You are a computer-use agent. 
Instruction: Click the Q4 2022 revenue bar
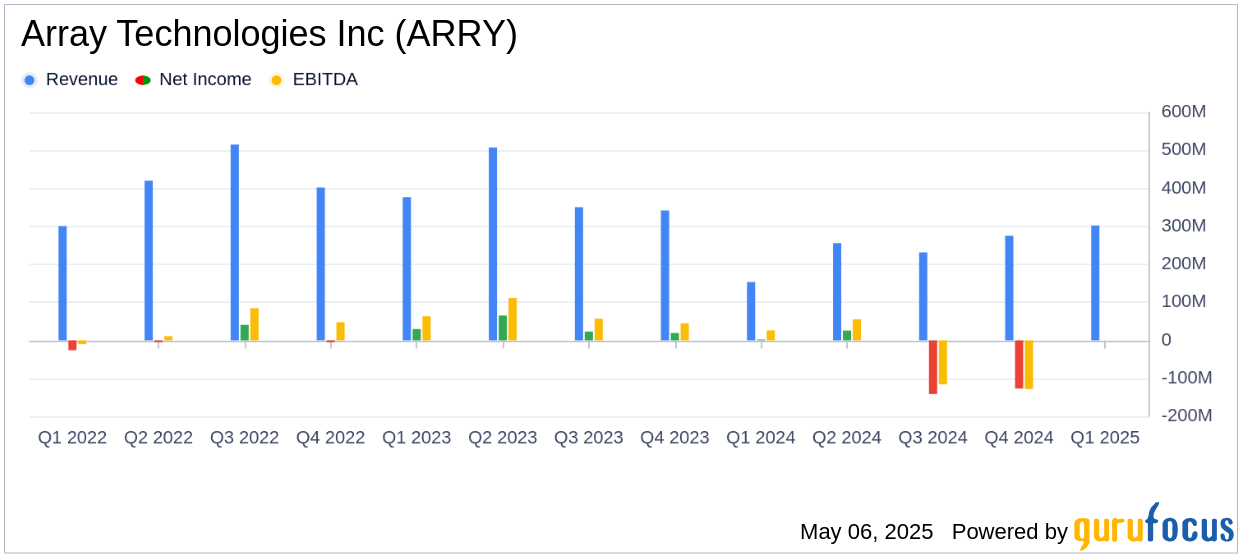(321, 264)
